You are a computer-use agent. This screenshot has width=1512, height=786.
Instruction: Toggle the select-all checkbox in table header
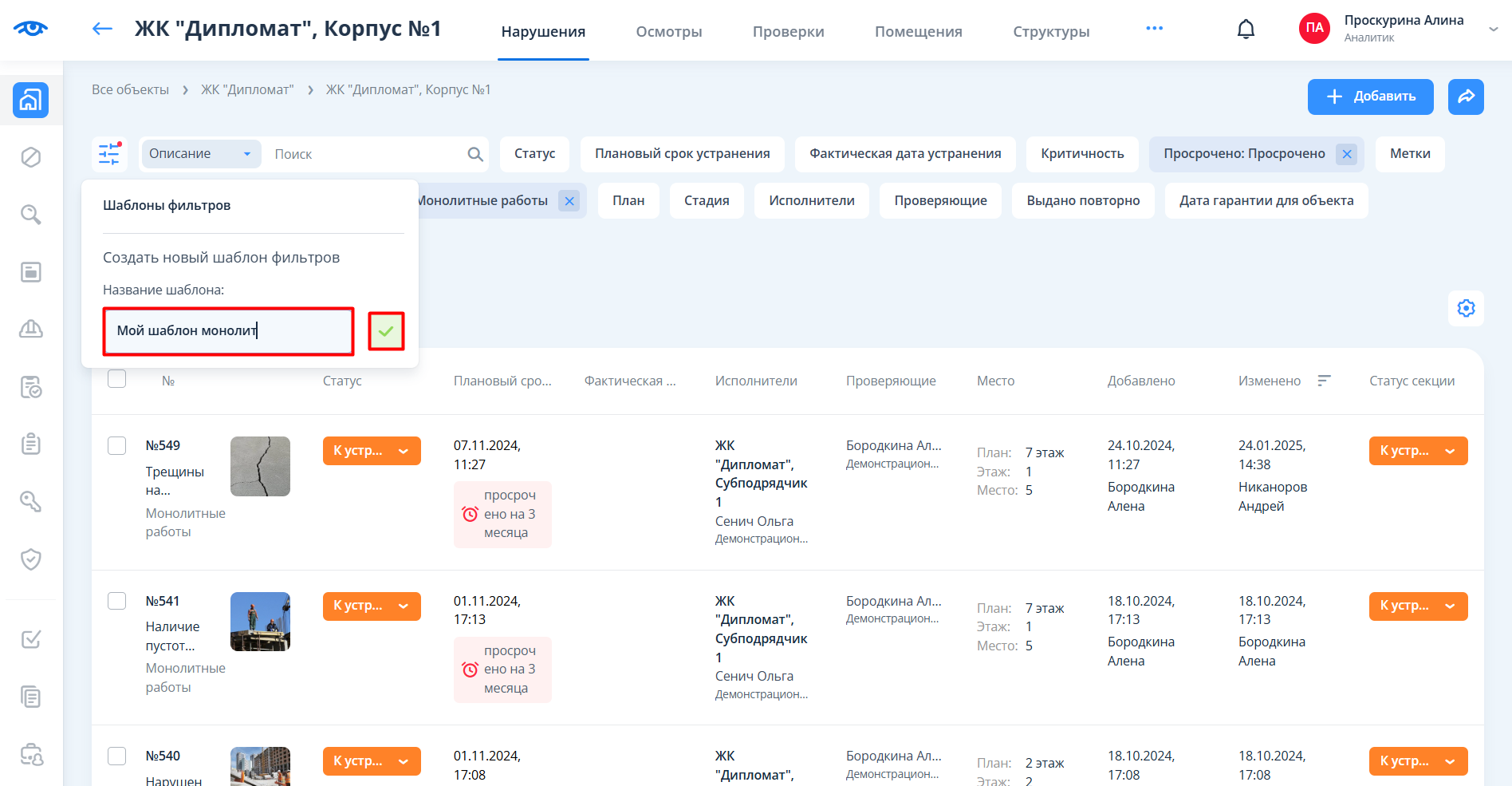[117, 379]
